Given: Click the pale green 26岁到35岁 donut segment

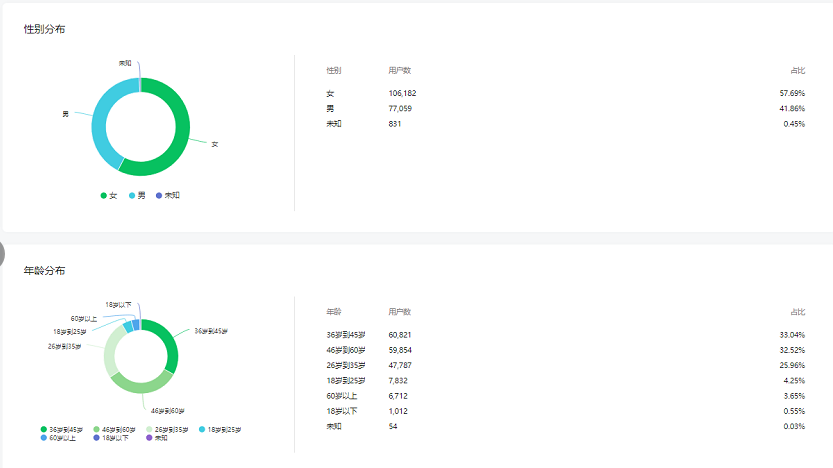Looking at the screenshot, I should click(110, 351).
